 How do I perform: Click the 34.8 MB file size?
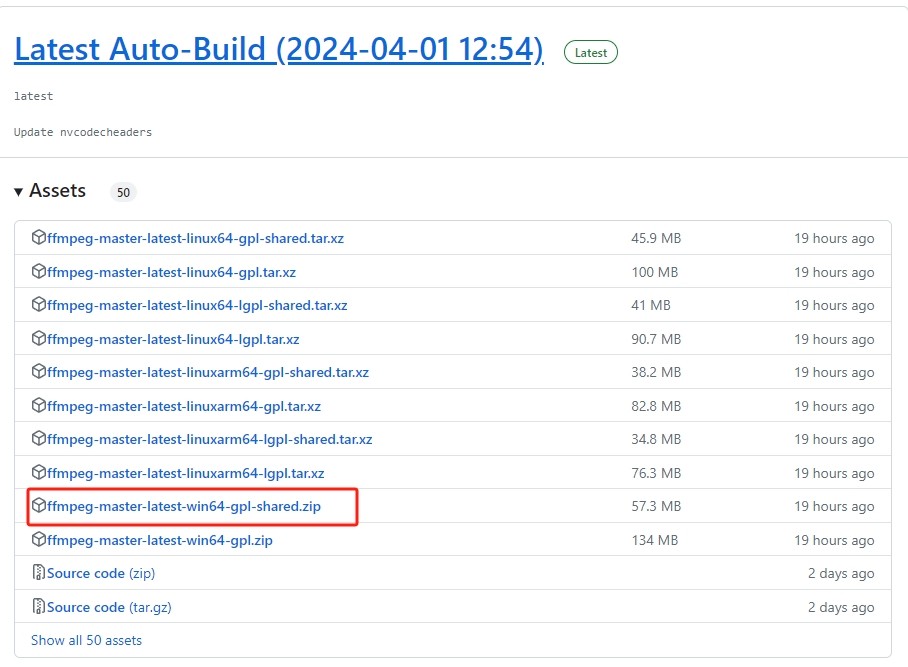coord(656,439)
